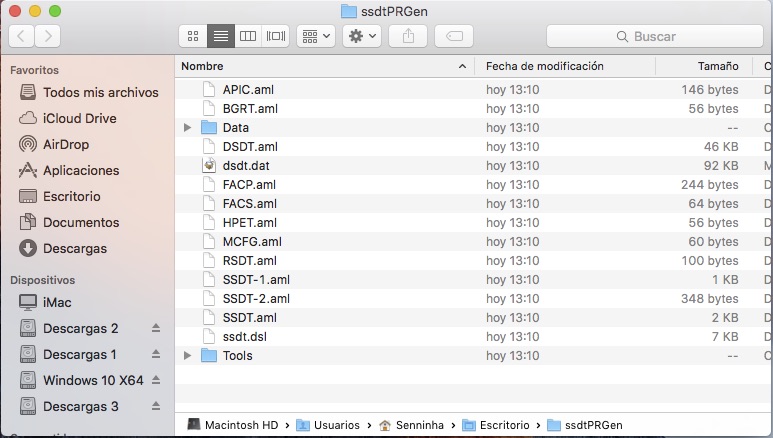Viewport: 773px width, 438px height.
Task: Click the Buscar search field
Action: coord(655,36)
